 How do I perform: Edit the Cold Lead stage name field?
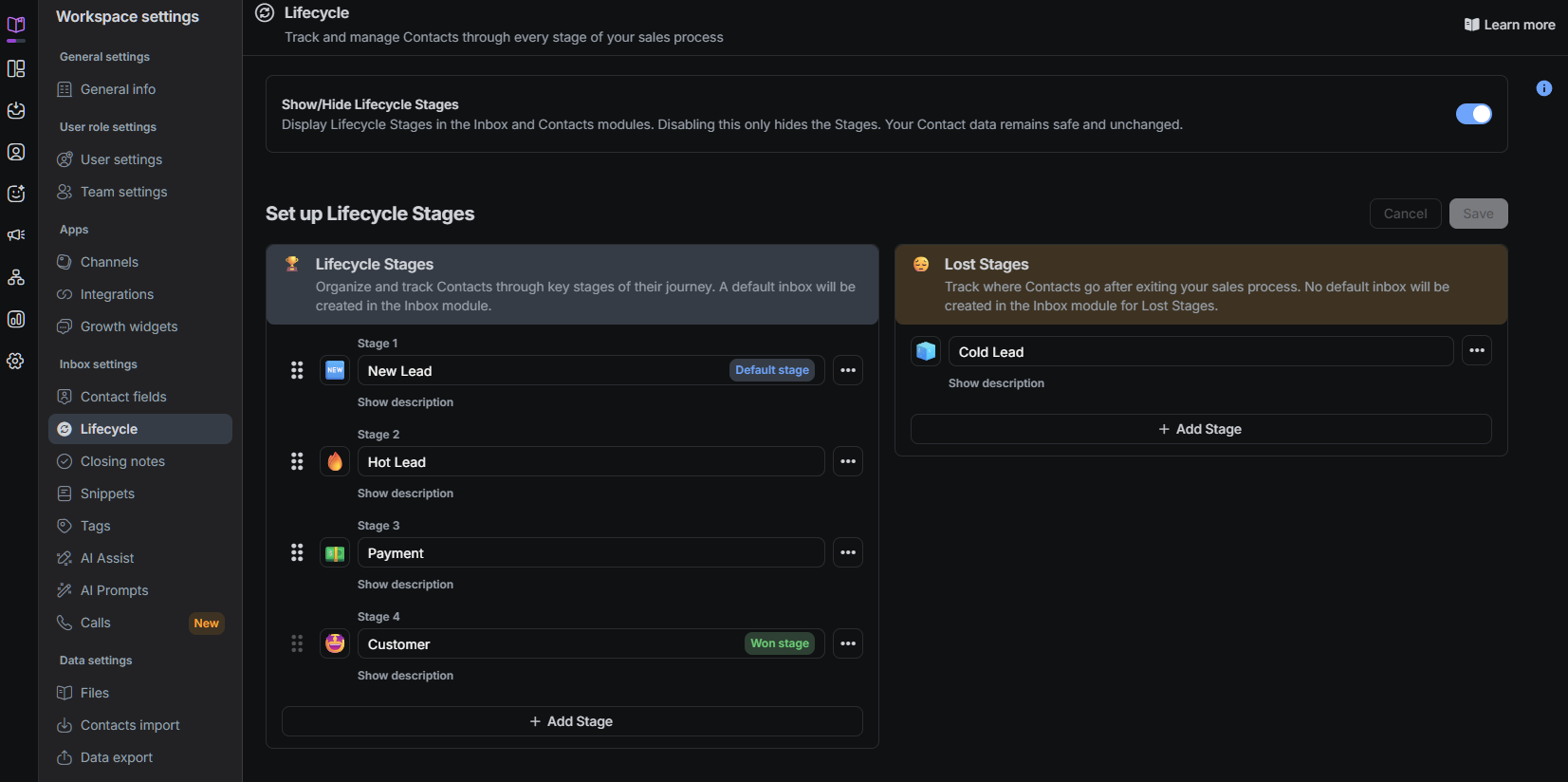pos(1201,351)
